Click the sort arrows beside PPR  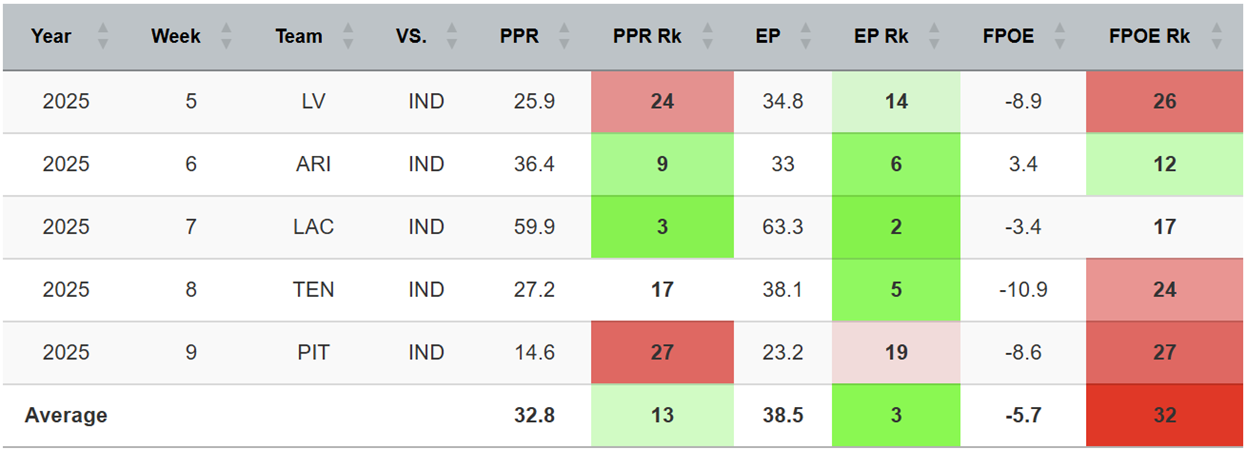(564, 37)
